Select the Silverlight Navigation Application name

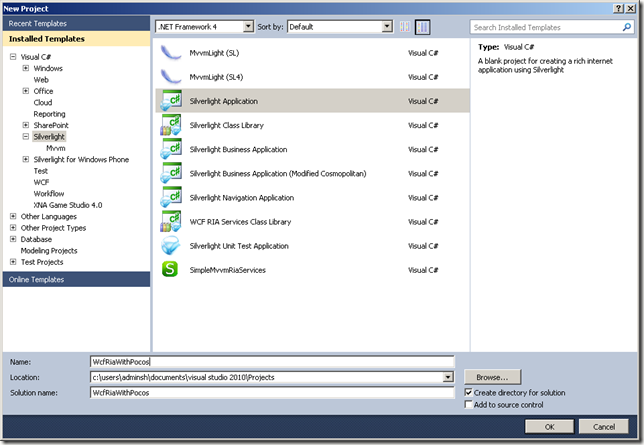click(x=242, y=198)
